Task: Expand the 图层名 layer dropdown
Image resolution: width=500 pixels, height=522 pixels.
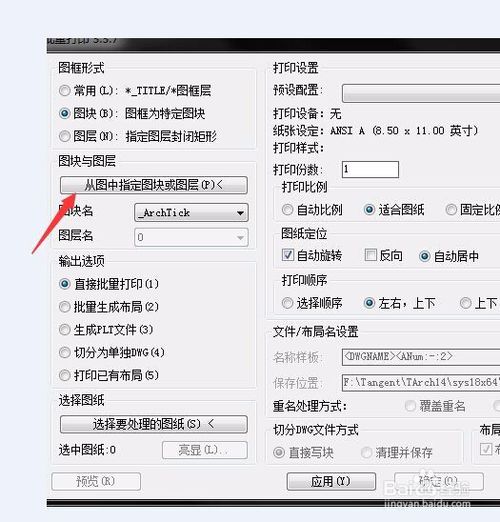Action: [191, 237]
